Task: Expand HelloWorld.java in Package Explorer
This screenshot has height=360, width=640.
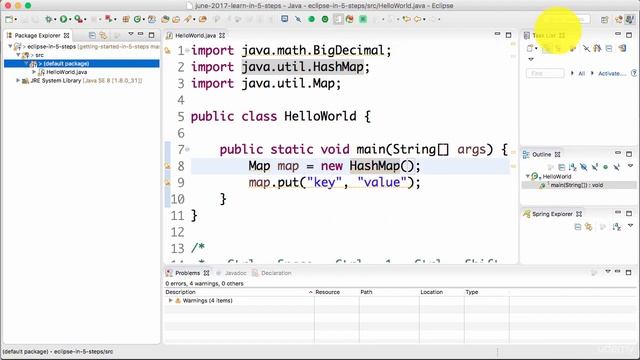Action: 34,72
